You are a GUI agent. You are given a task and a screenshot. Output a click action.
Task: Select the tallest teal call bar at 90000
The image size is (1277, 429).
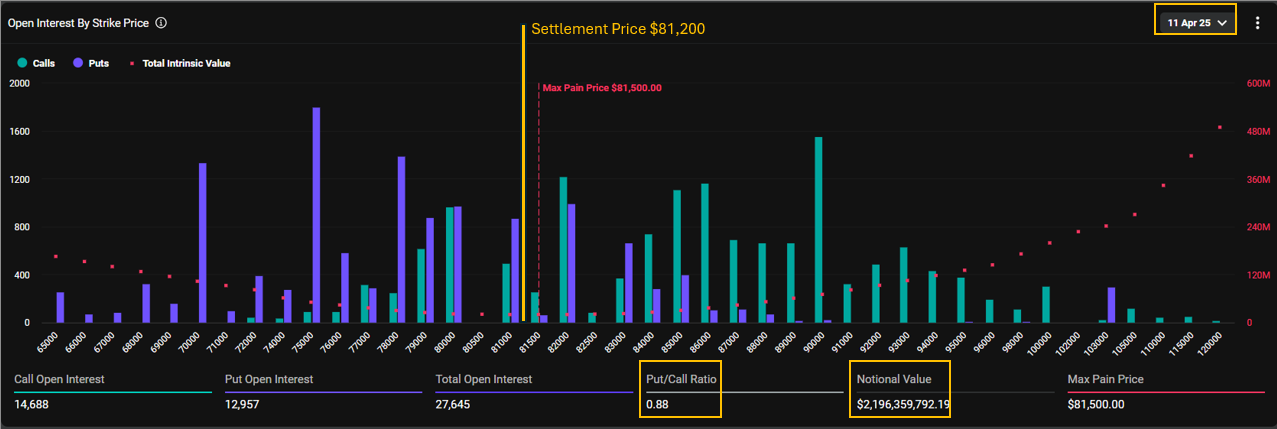pos(818,230)
